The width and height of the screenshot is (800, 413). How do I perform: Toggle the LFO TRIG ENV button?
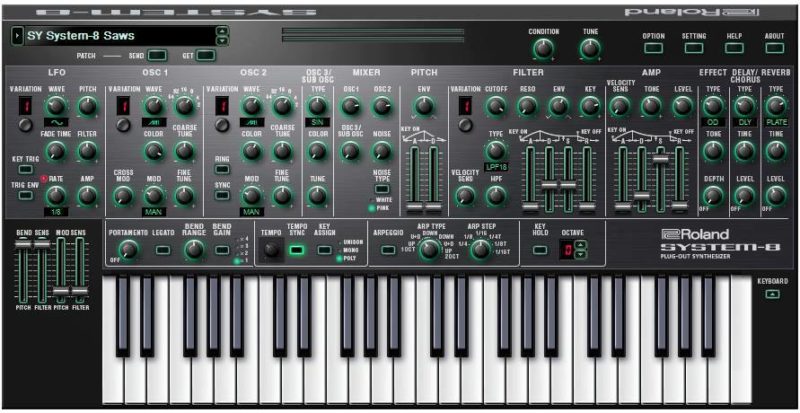click(x=24, y=195)
